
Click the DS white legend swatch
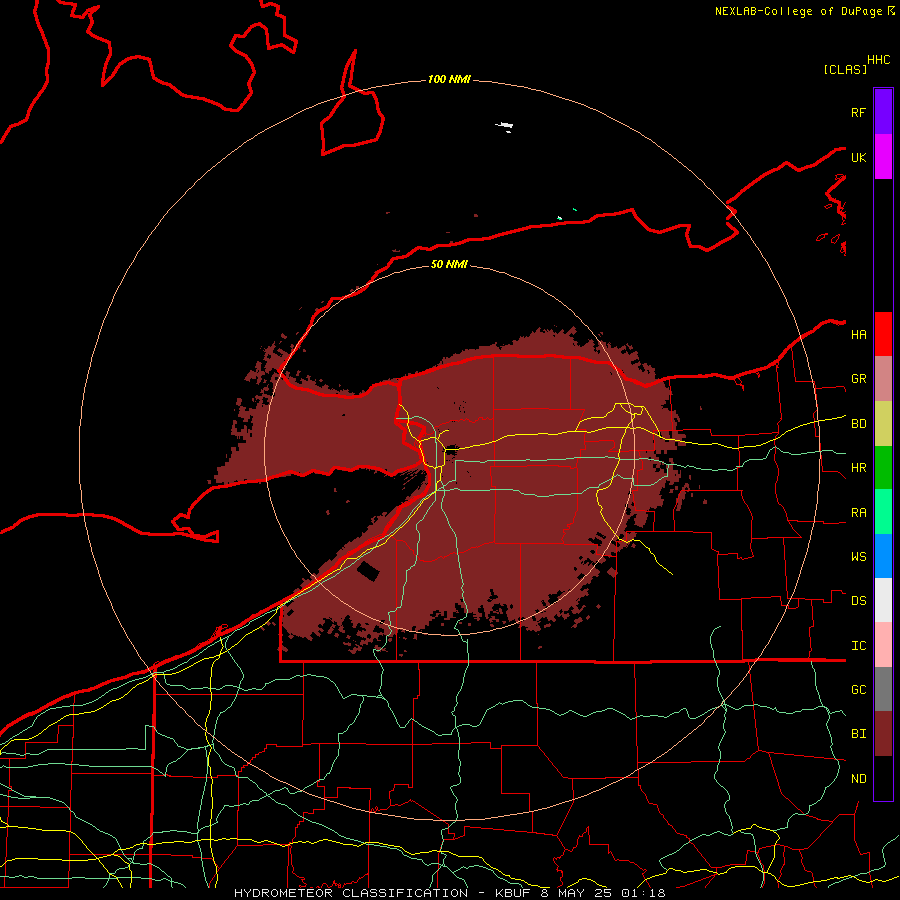(x=883, y=600)
